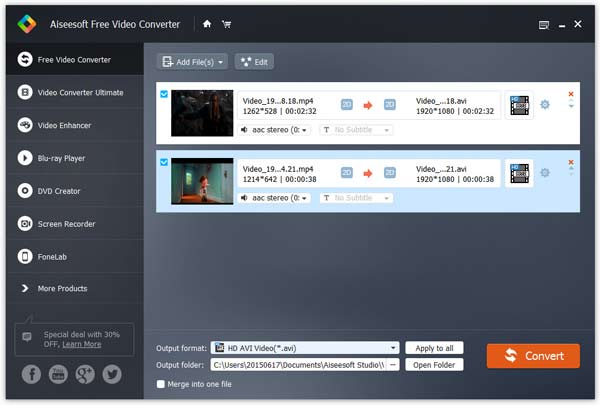Open the YouTube social icon
The image size is (600, 405).
(58, 374)
